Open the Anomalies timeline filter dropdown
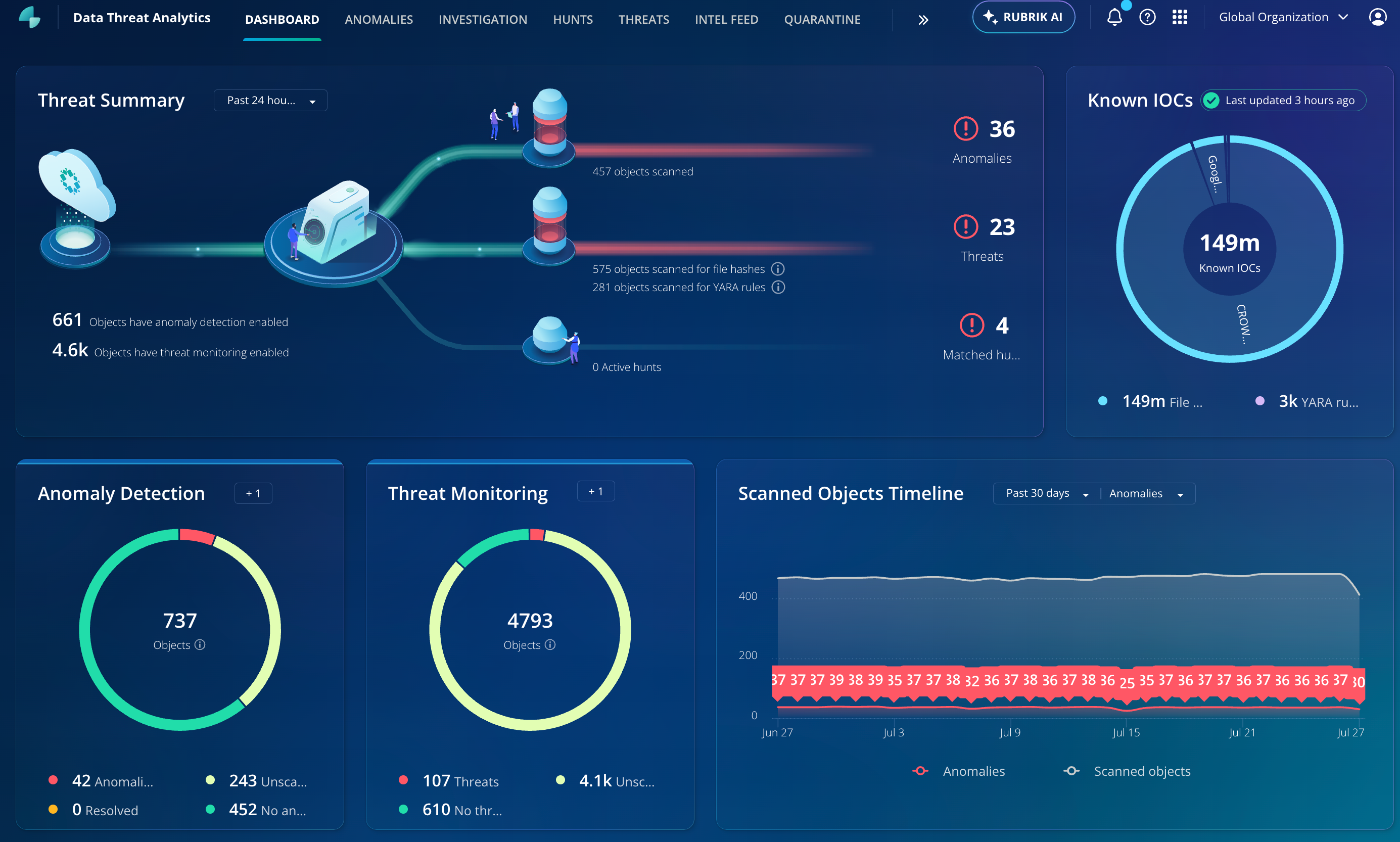This screenshot has height=842, width=1400. click(1146, 494)
